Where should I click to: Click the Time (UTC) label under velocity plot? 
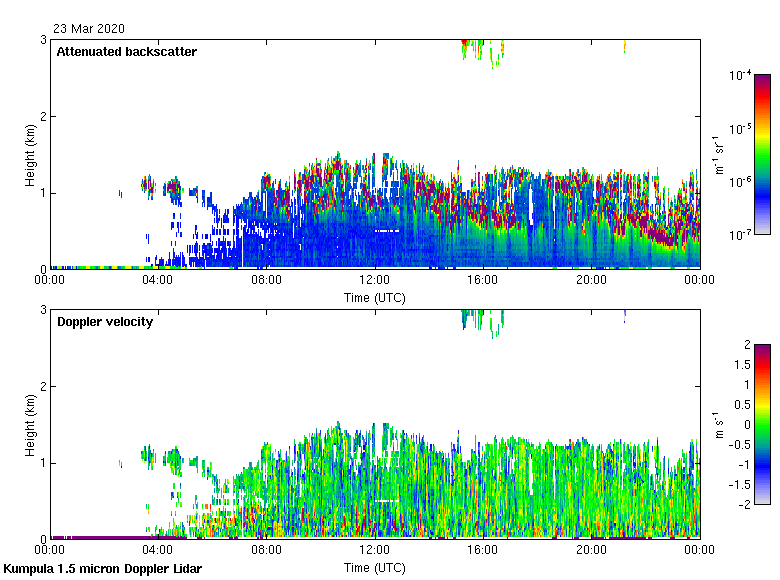coord(375,567)
